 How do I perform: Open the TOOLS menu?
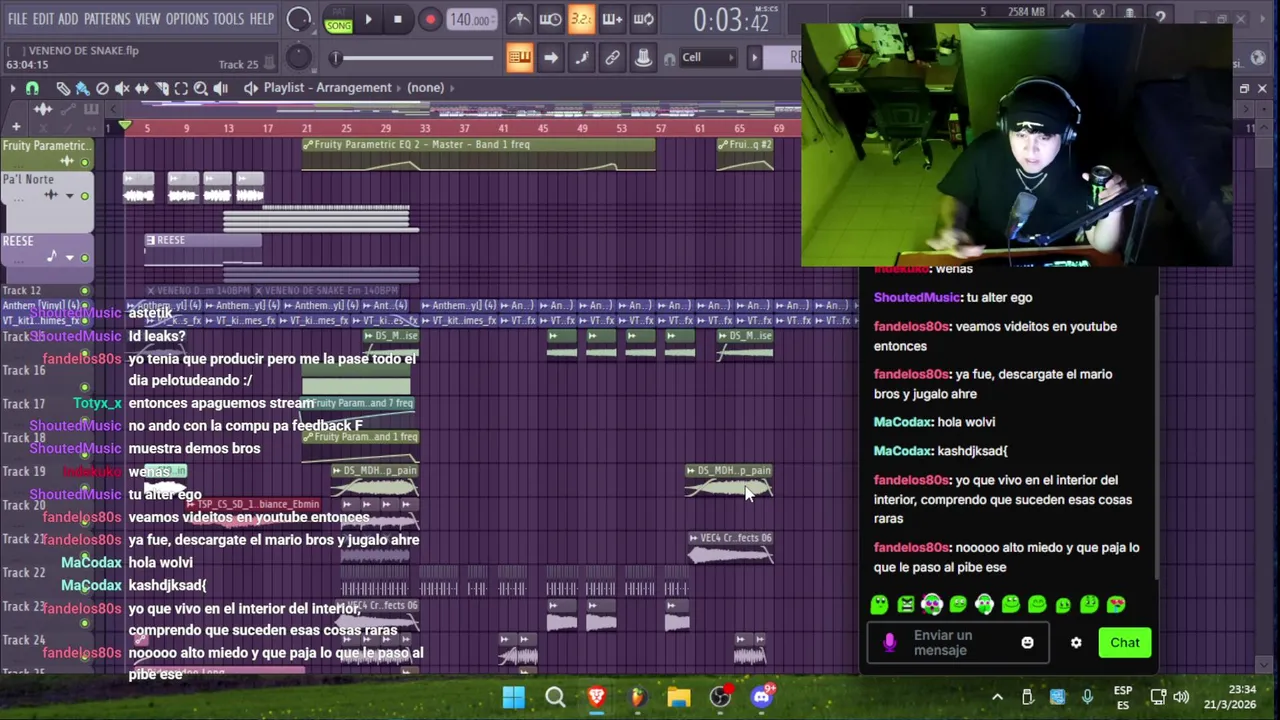point(228,19)
